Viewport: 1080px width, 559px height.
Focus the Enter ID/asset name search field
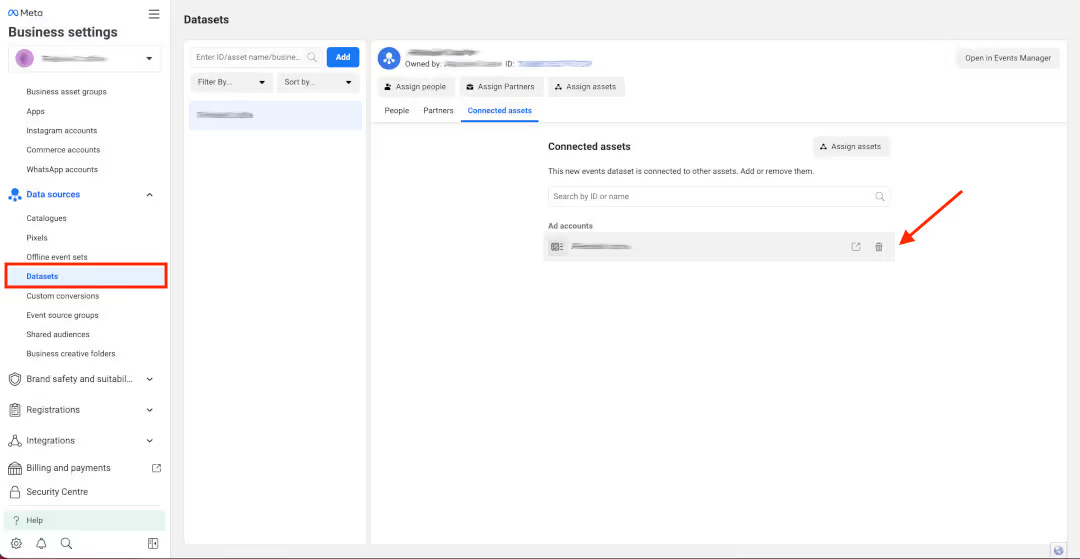(256, 57)
